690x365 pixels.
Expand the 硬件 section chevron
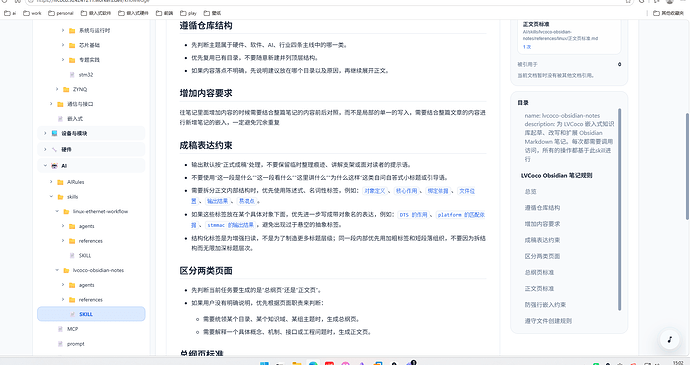click(45, 150)
